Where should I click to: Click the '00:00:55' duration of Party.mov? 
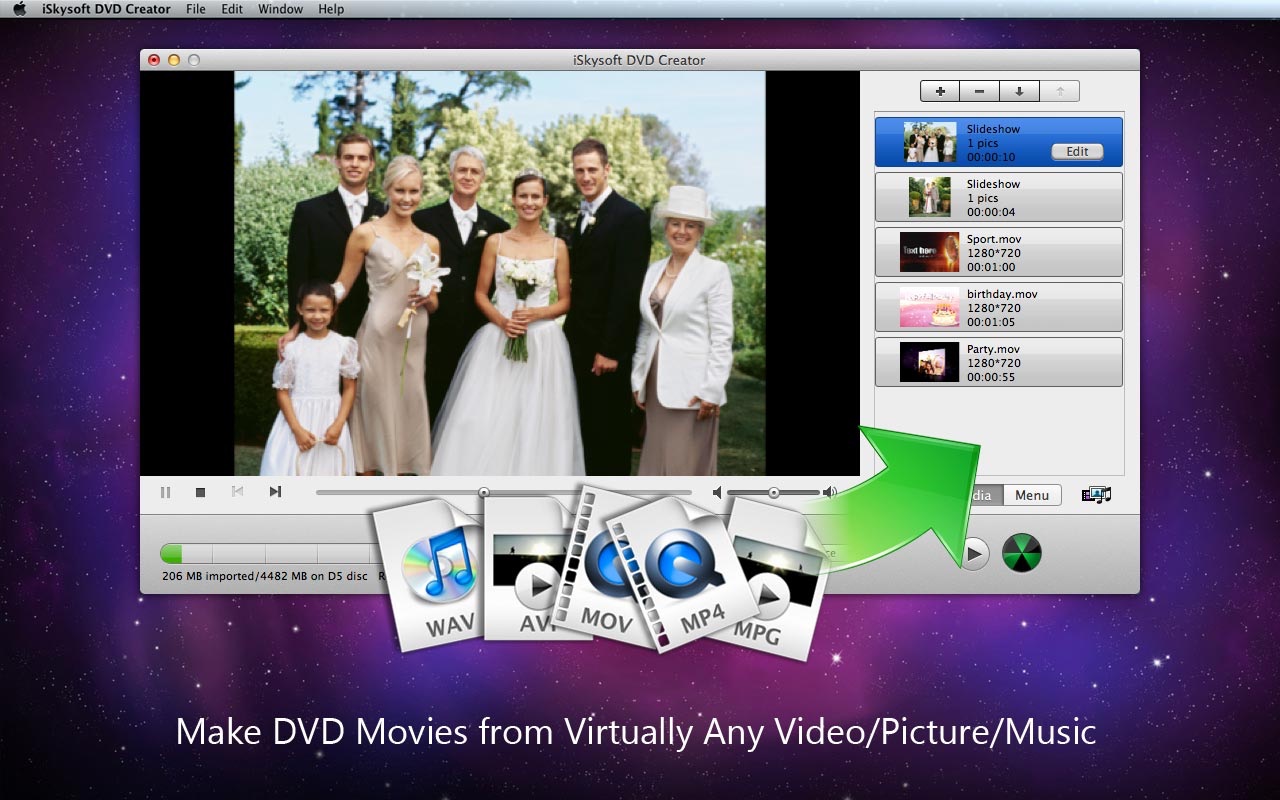click(x=991, y=377)
